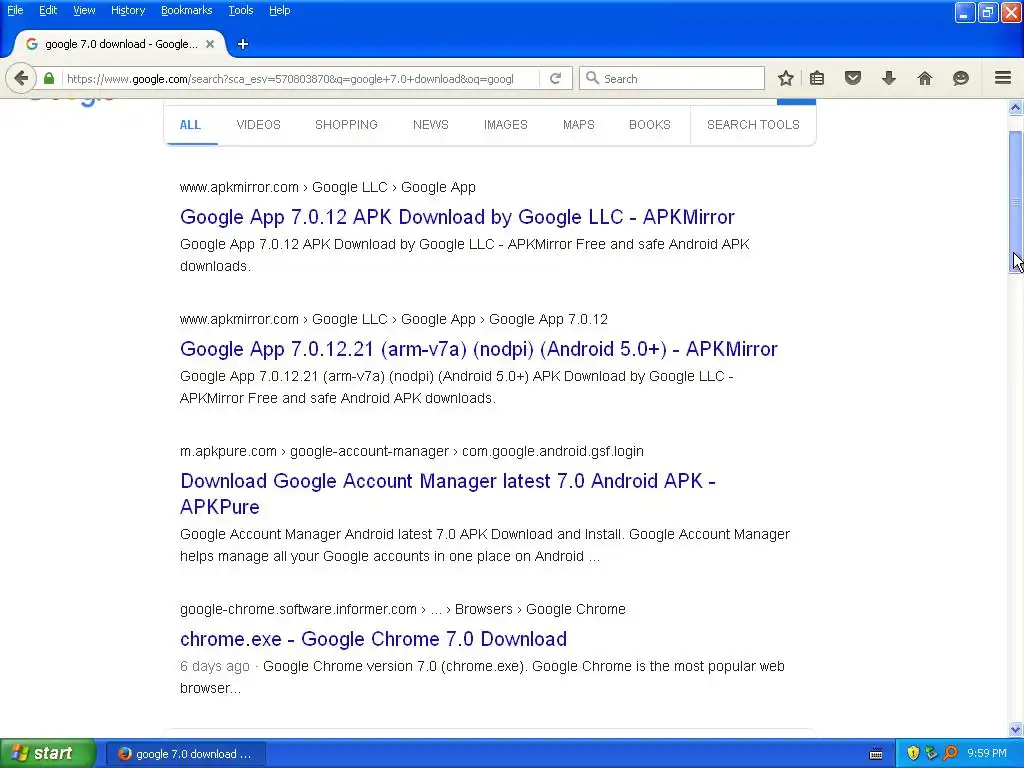Open the Pocket icon in toolbar
Screen dimensions: 1024x768
853,78
